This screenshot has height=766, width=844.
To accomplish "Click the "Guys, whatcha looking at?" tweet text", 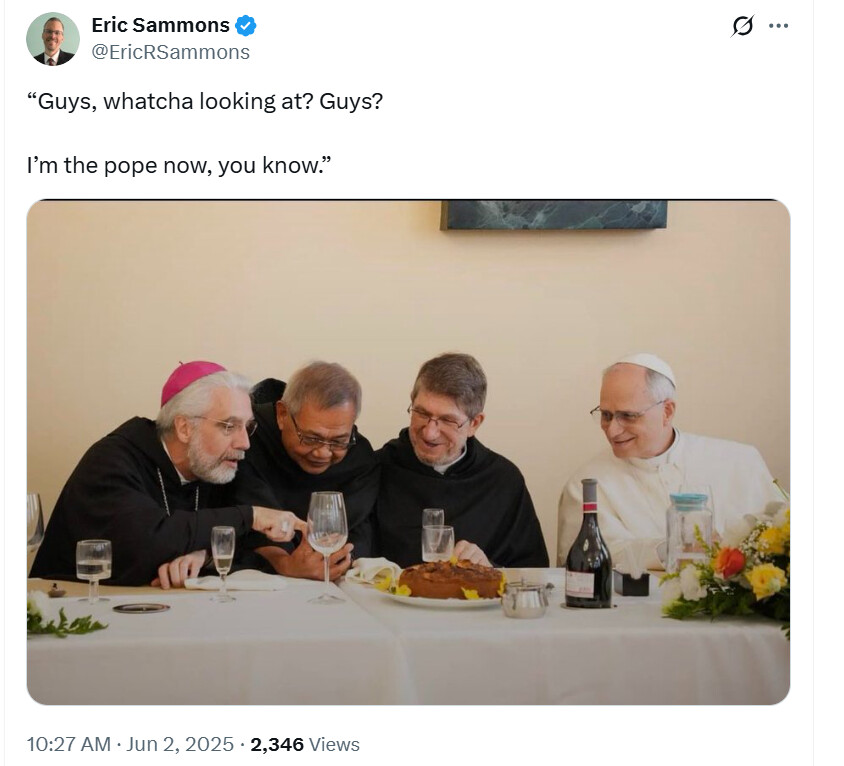I will (204, 102).
